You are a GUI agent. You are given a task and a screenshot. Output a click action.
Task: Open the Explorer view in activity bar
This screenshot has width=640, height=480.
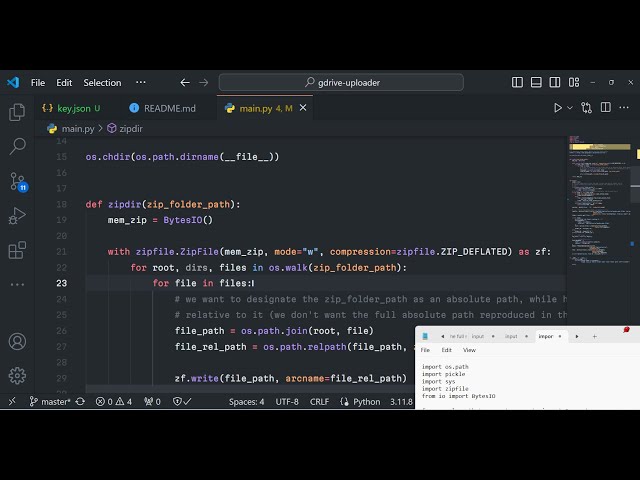coord(17,112)
